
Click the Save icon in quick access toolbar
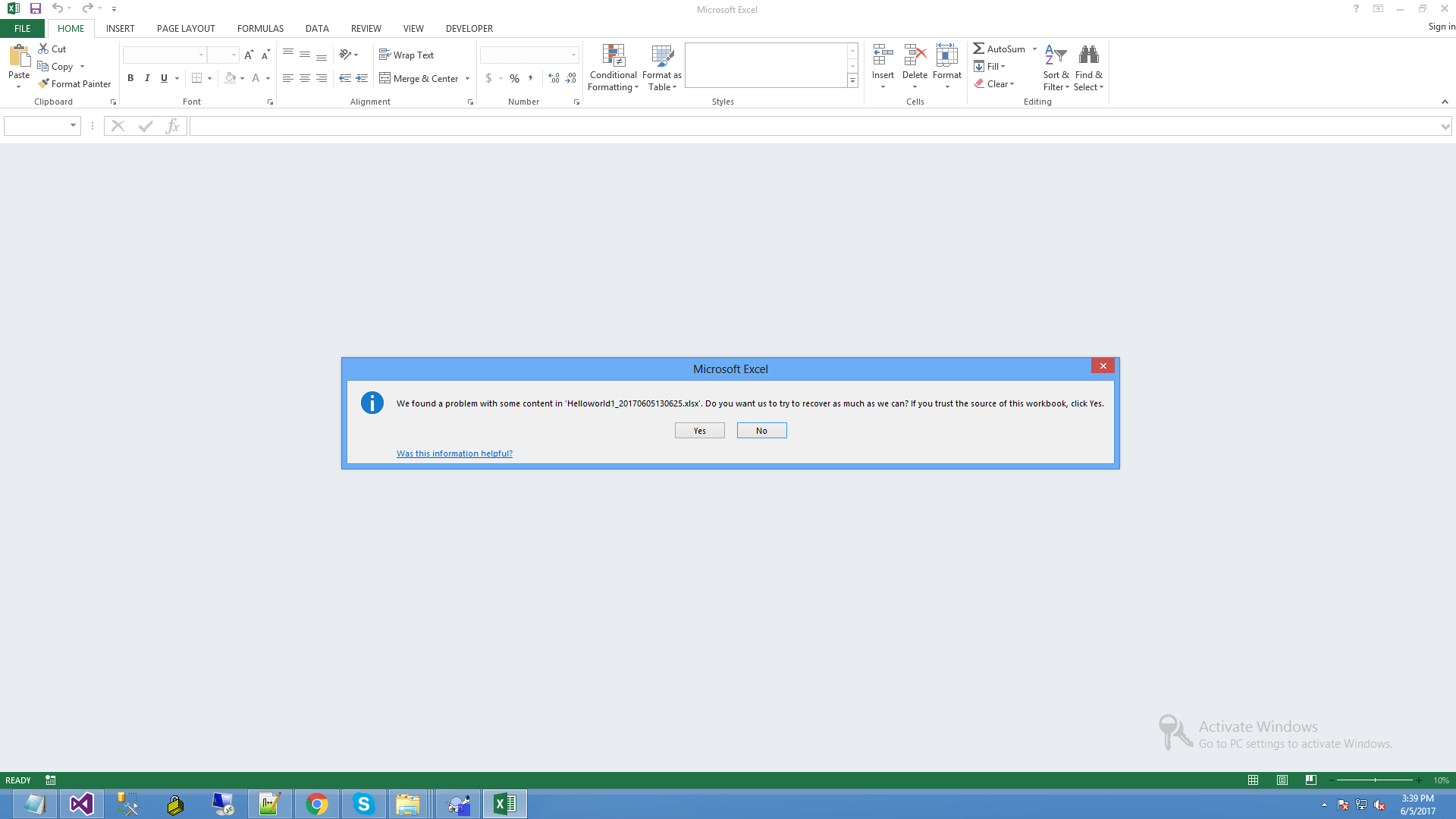[35, 8]
